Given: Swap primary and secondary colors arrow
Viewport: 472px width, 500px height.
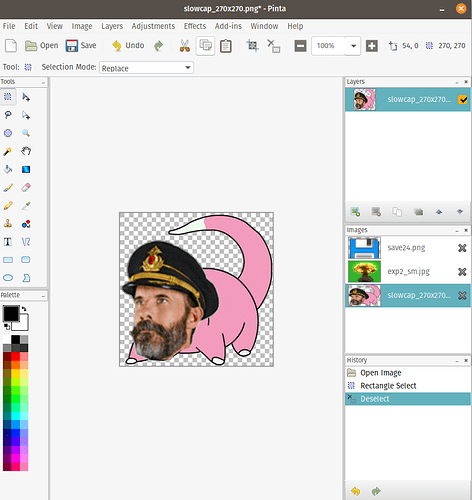Looking at the screenshot, I should point(24,309).
